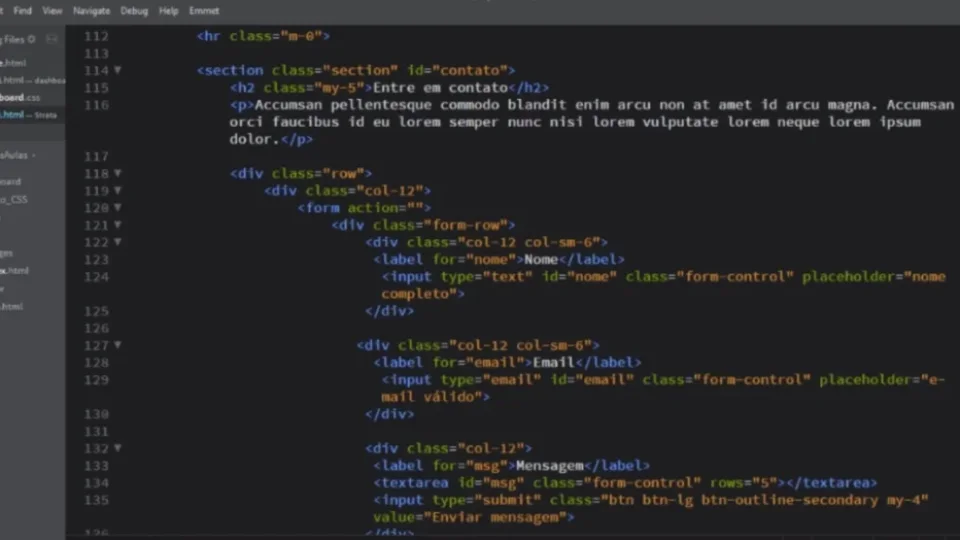The height and width of the screenshot is (540, 960).
Task: Click the placeholder 'mail válido' text
Action: pos(432,397)
